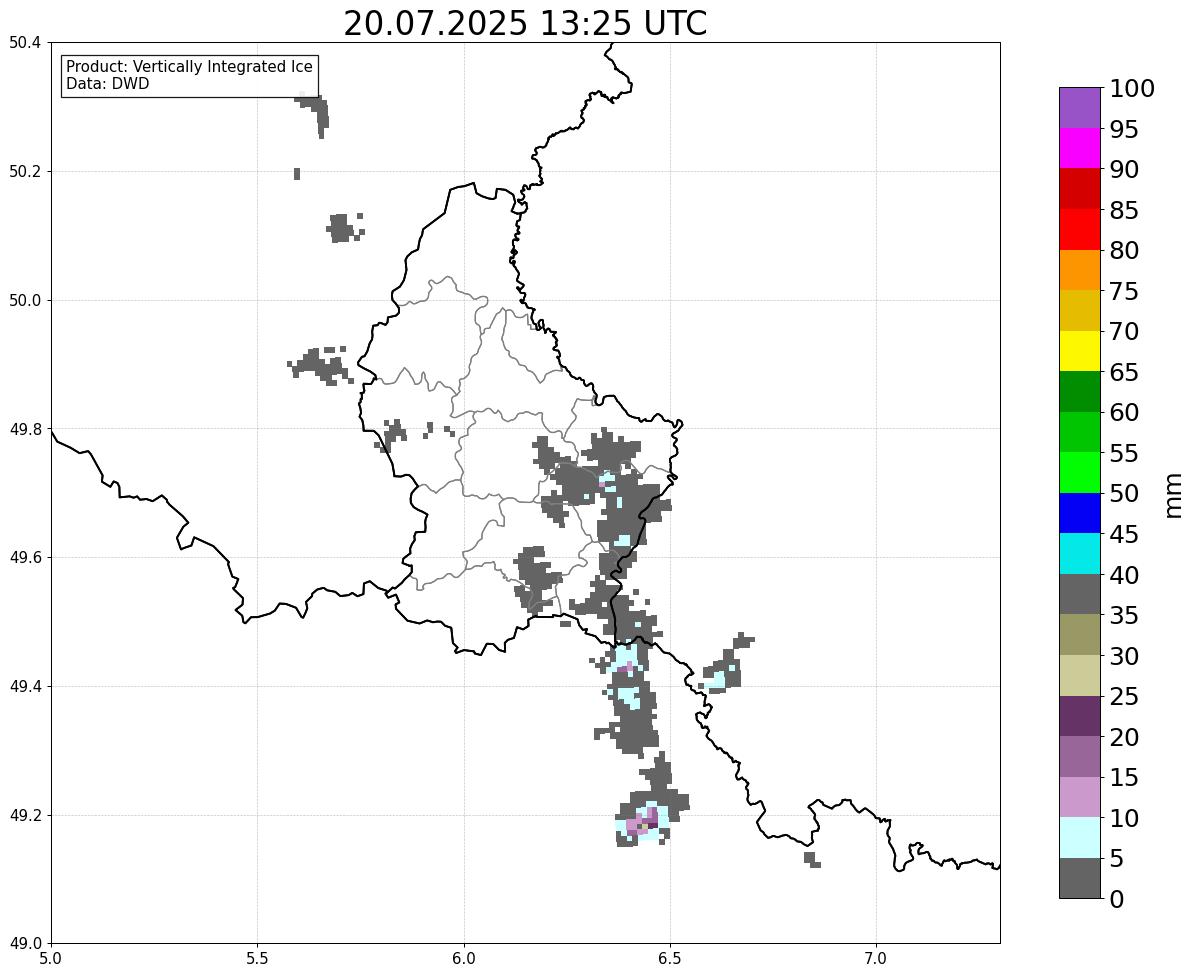The height and width of the screenshot is (976, 1193).
Task: Click the latitude label 49.6
Action: point(24,558)
